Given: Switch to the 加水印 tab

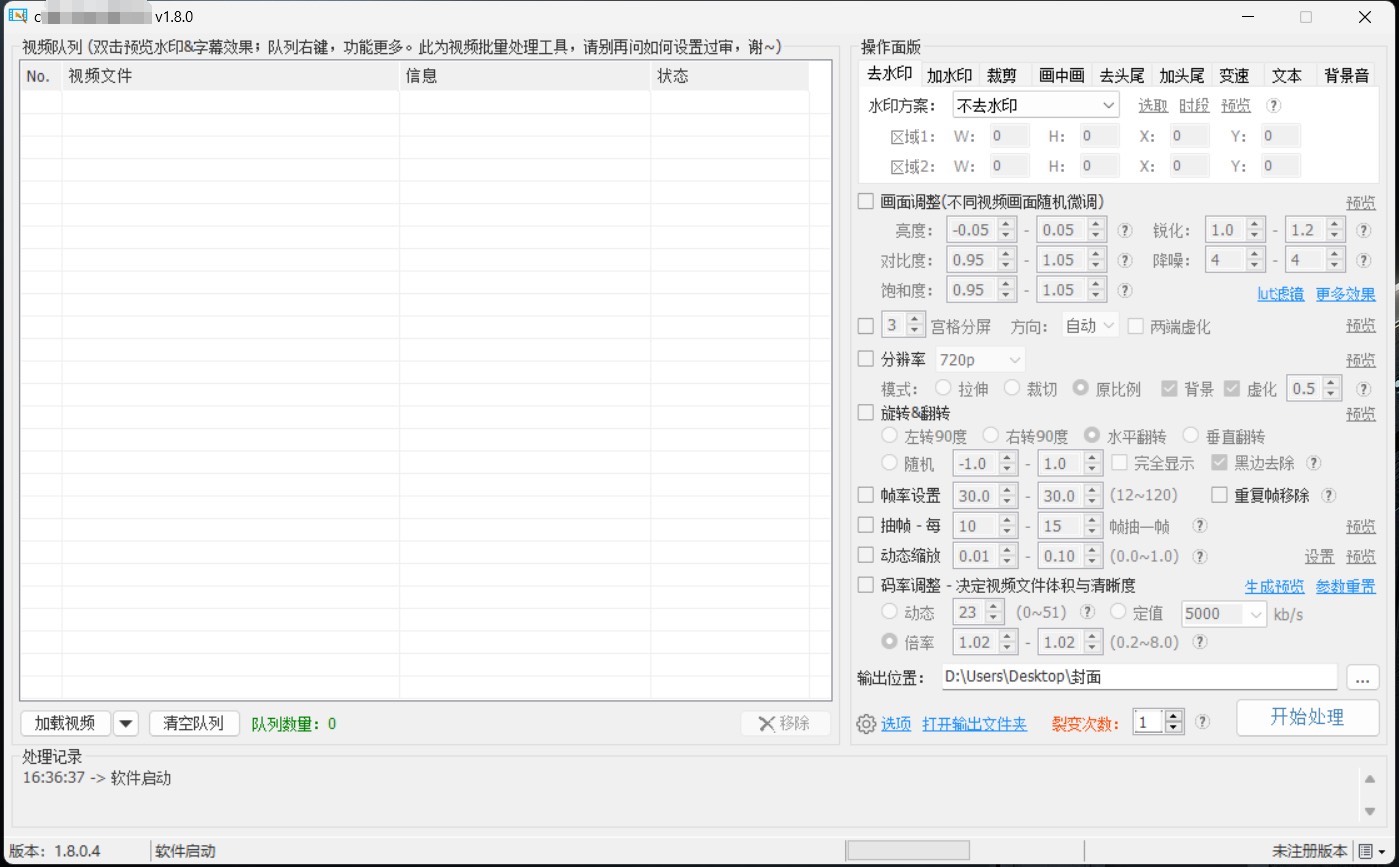Looking at the screenshot, I should (948, 75).
